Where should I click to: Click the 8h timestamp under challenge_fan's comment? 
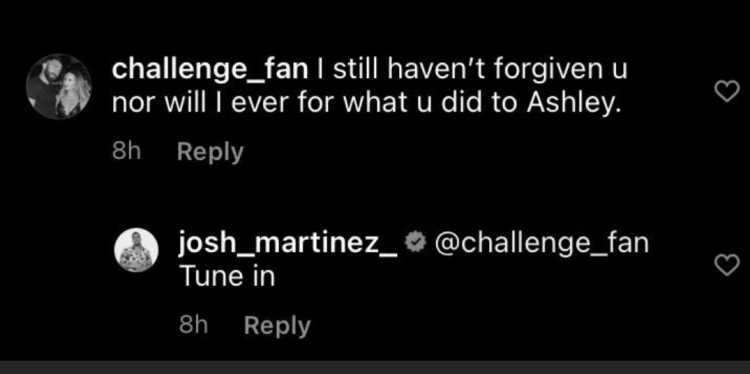pos(126,152)
